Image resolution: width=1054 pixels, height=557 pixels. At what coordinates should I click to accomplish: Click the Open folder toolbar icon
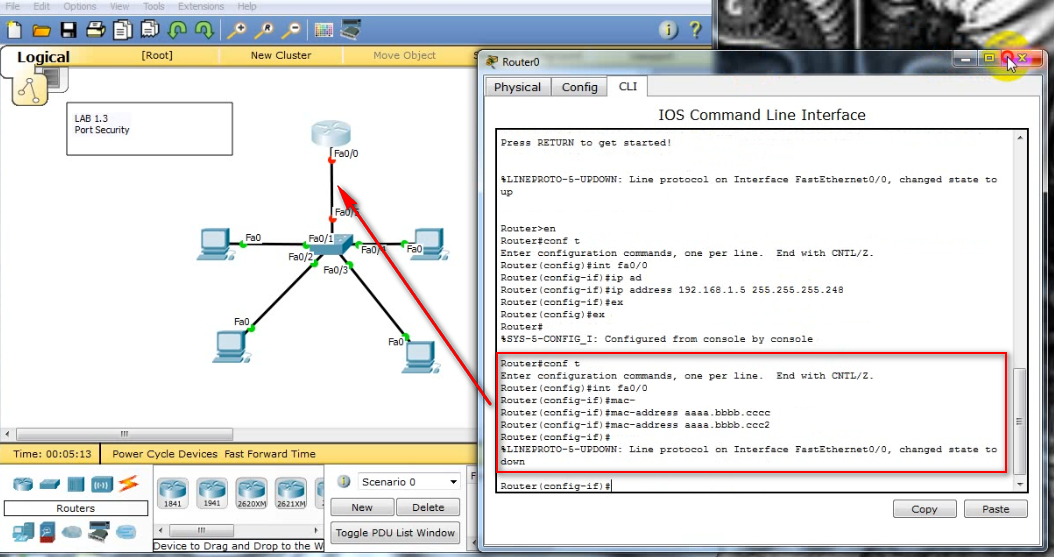pos(42,30)
